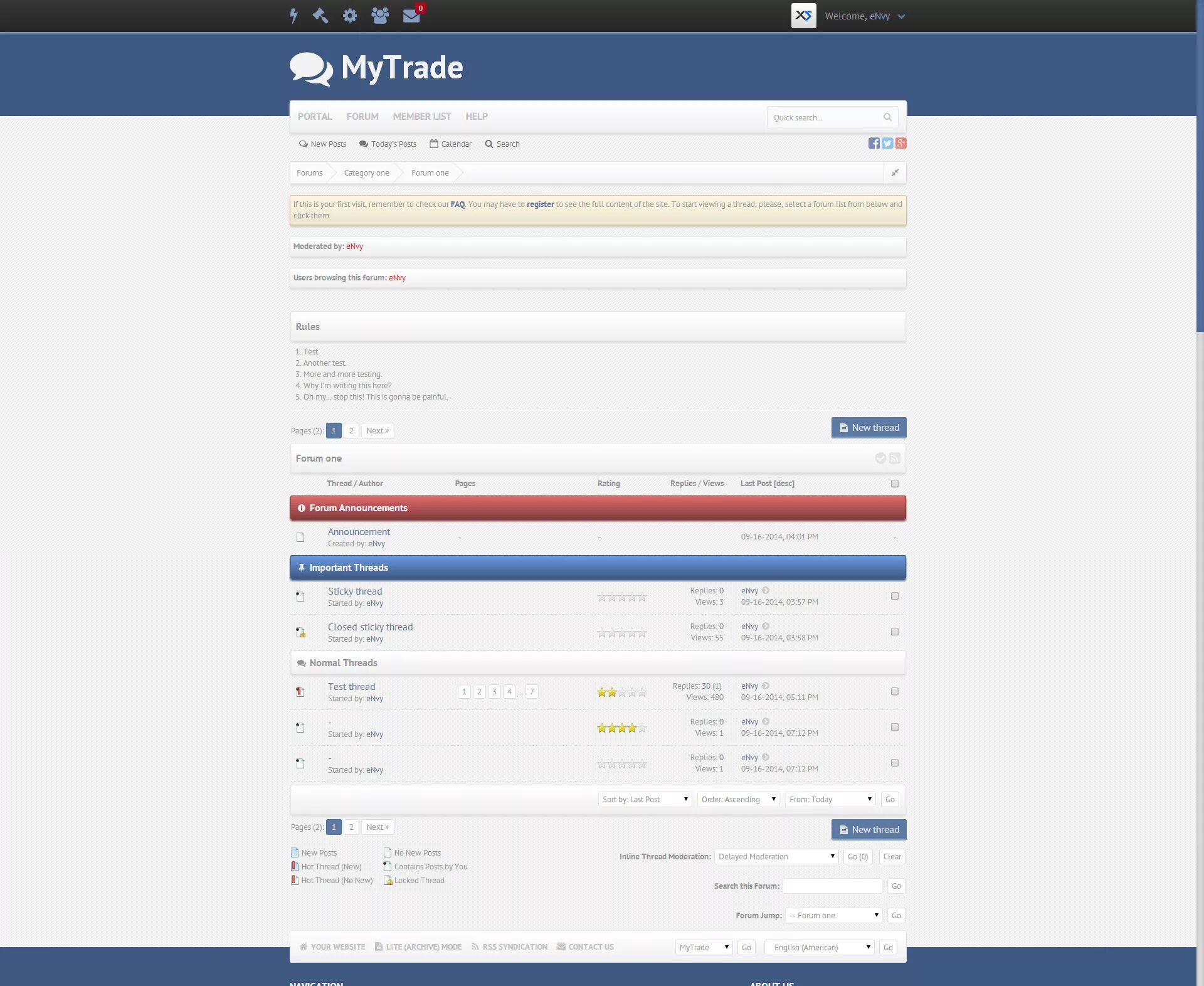1204x986 pixels.
Task: Select the checkbox next to Sticky thread
Action: (895, 596)
